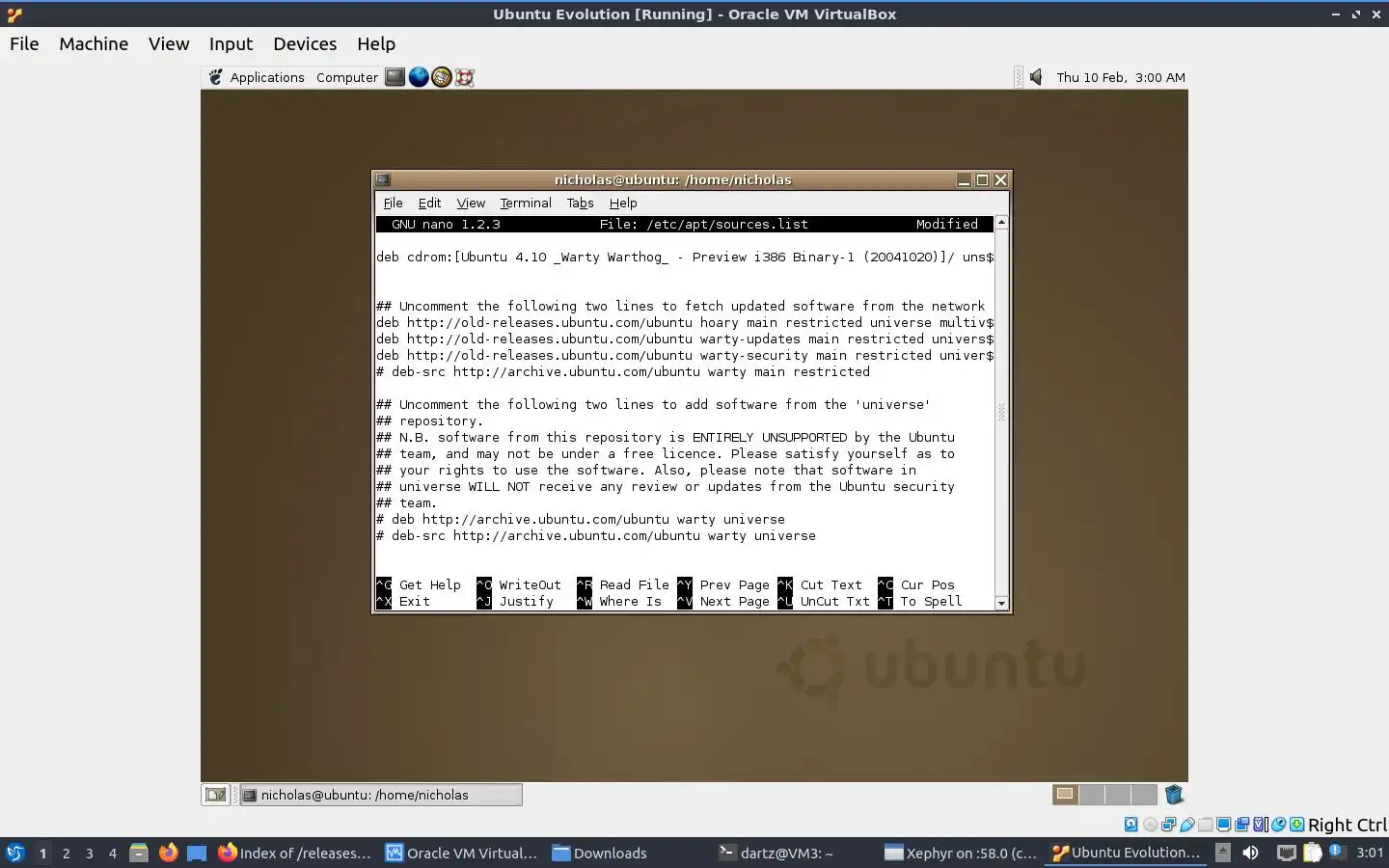The image size is (1389, 868).
Task: Open the web browser globe icon in GNOME panel
Action: tap(419, 77)
